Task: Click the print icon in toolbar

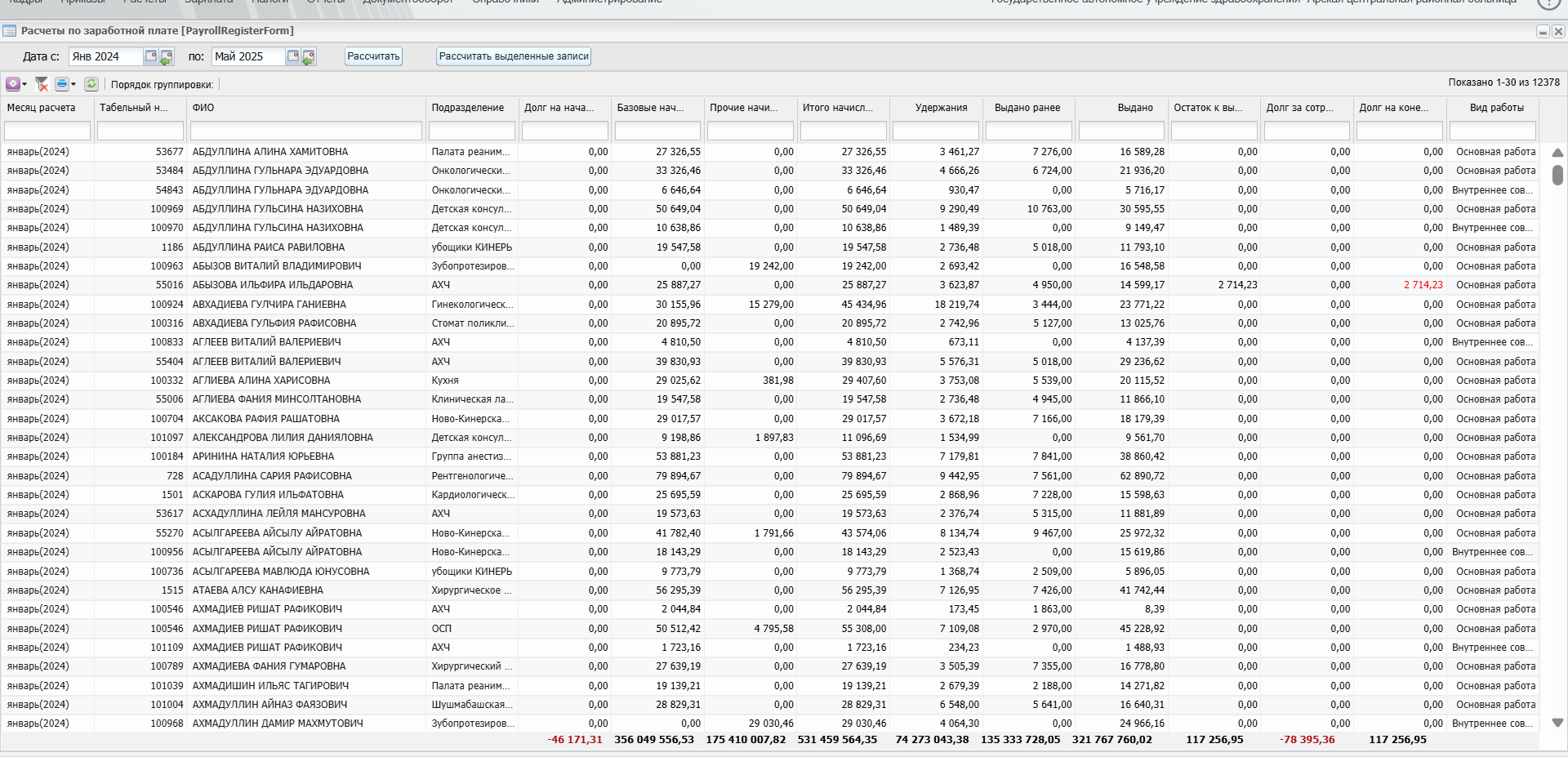Action: click(61, 84)
